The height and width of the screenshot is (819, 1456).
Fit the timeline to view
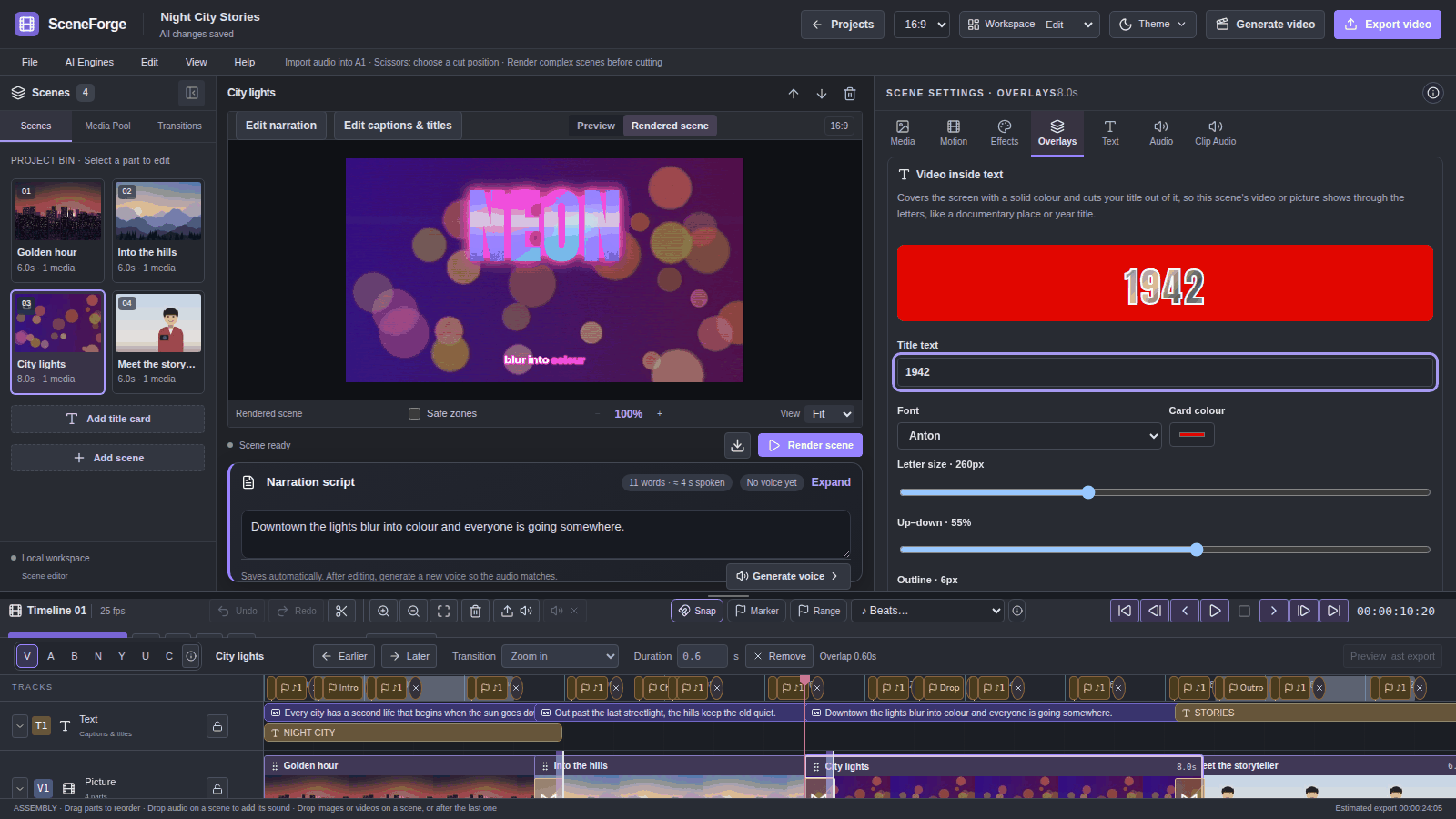tap(444, 611)
